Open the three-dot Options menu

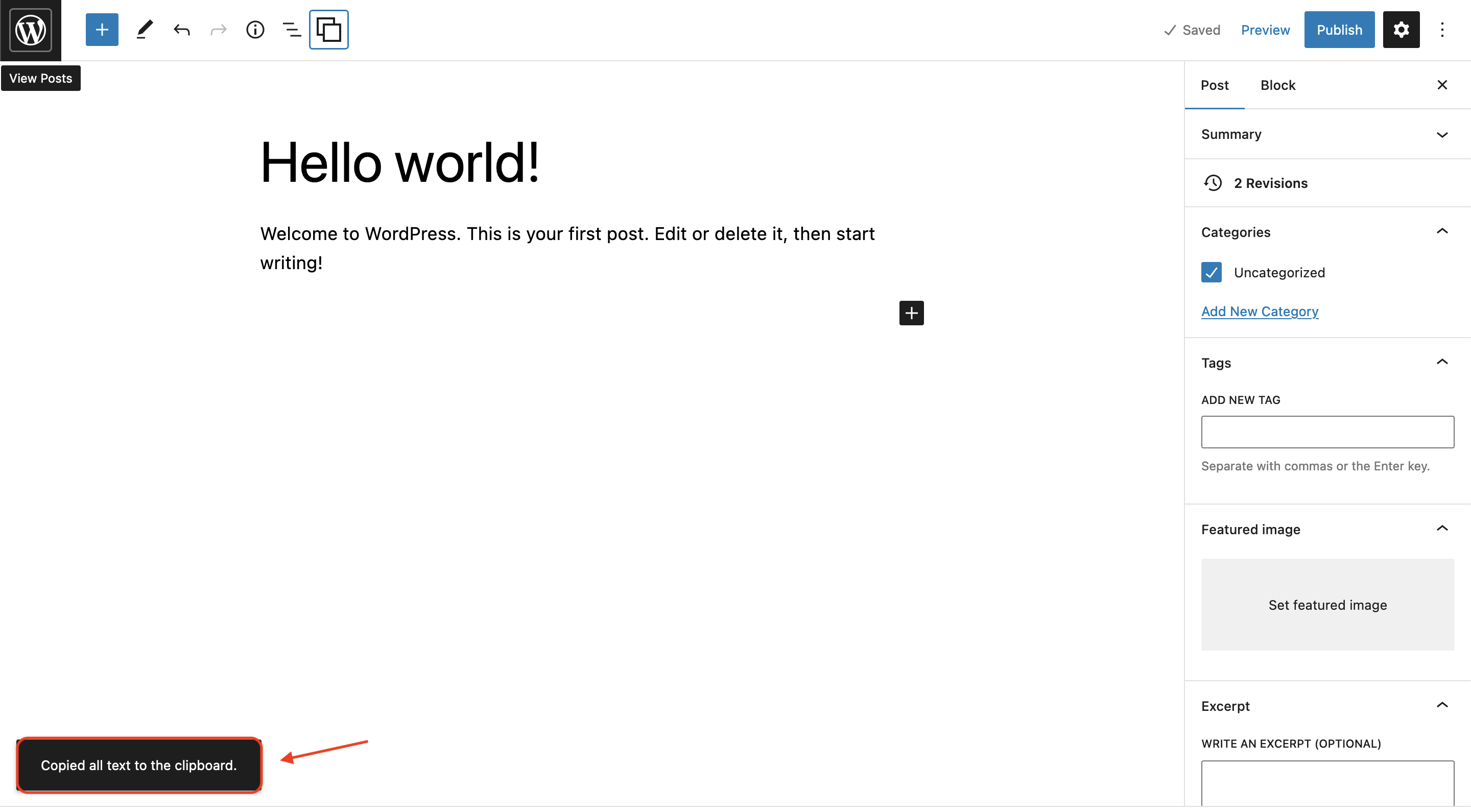click(1442, 30)
